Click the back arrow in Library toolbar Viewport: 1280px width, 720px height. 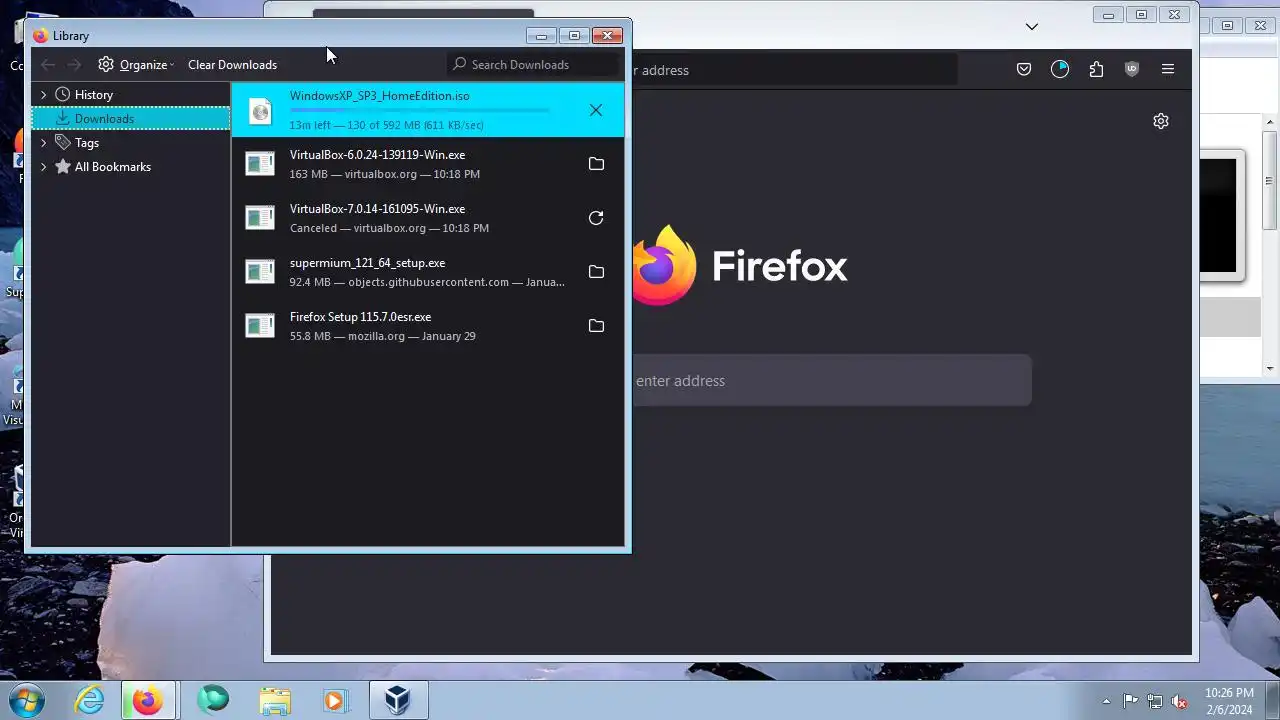48,64
